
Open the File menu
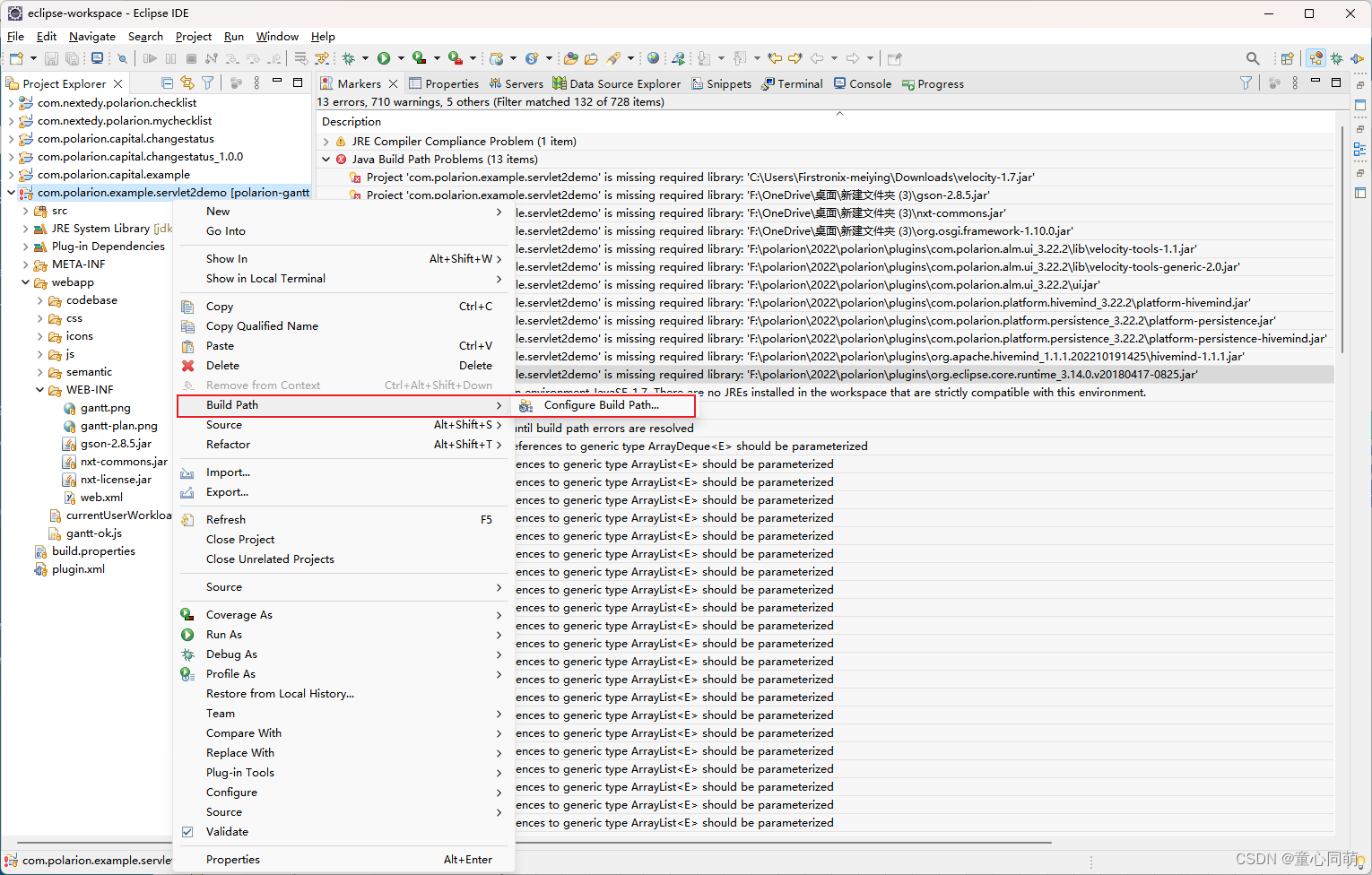point(16,36)
